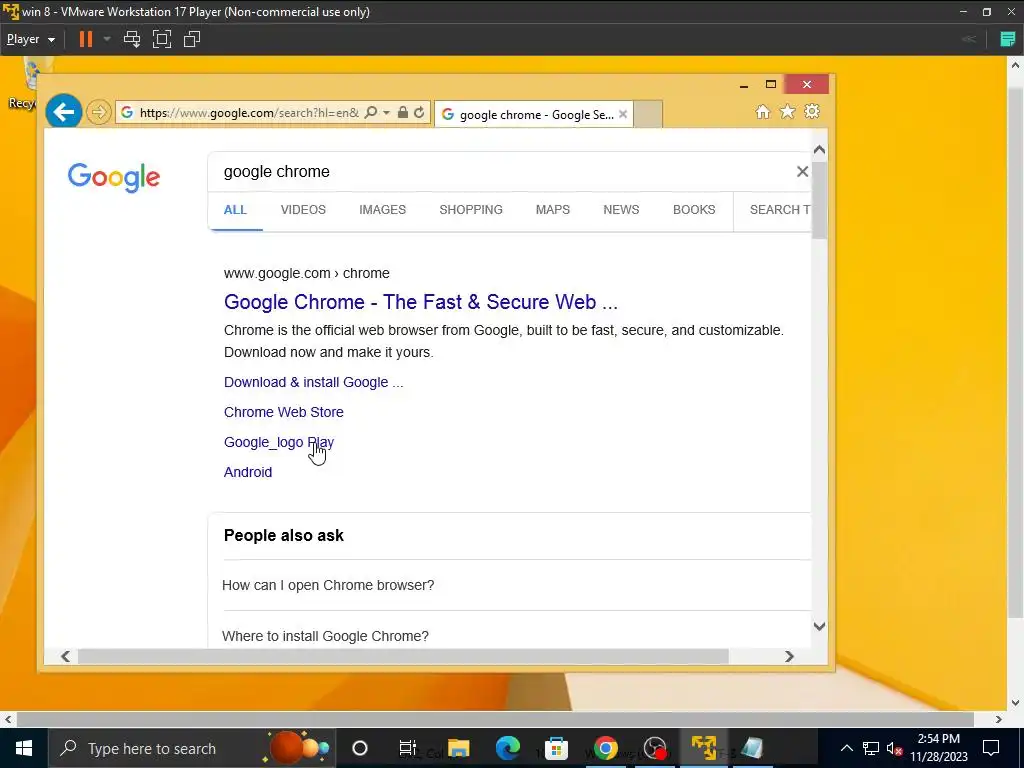Switch to the MAPS tab

[x=552, y=210]
